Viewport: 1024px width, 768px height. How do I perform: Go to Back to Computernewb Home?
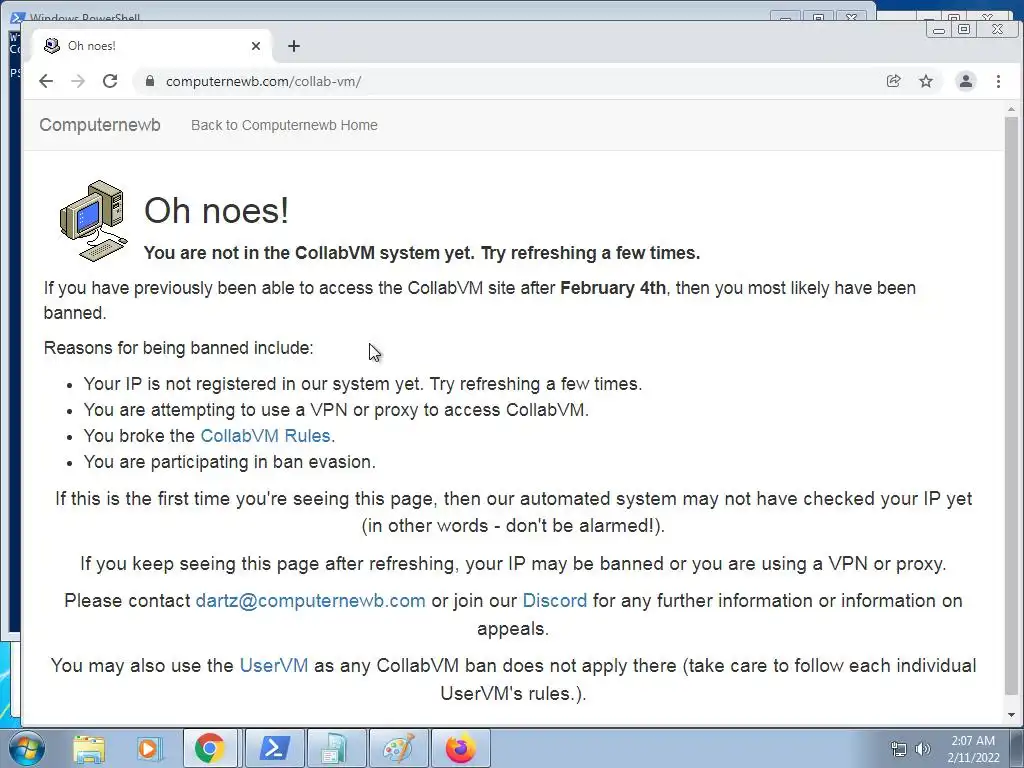[x=284, y=125]
